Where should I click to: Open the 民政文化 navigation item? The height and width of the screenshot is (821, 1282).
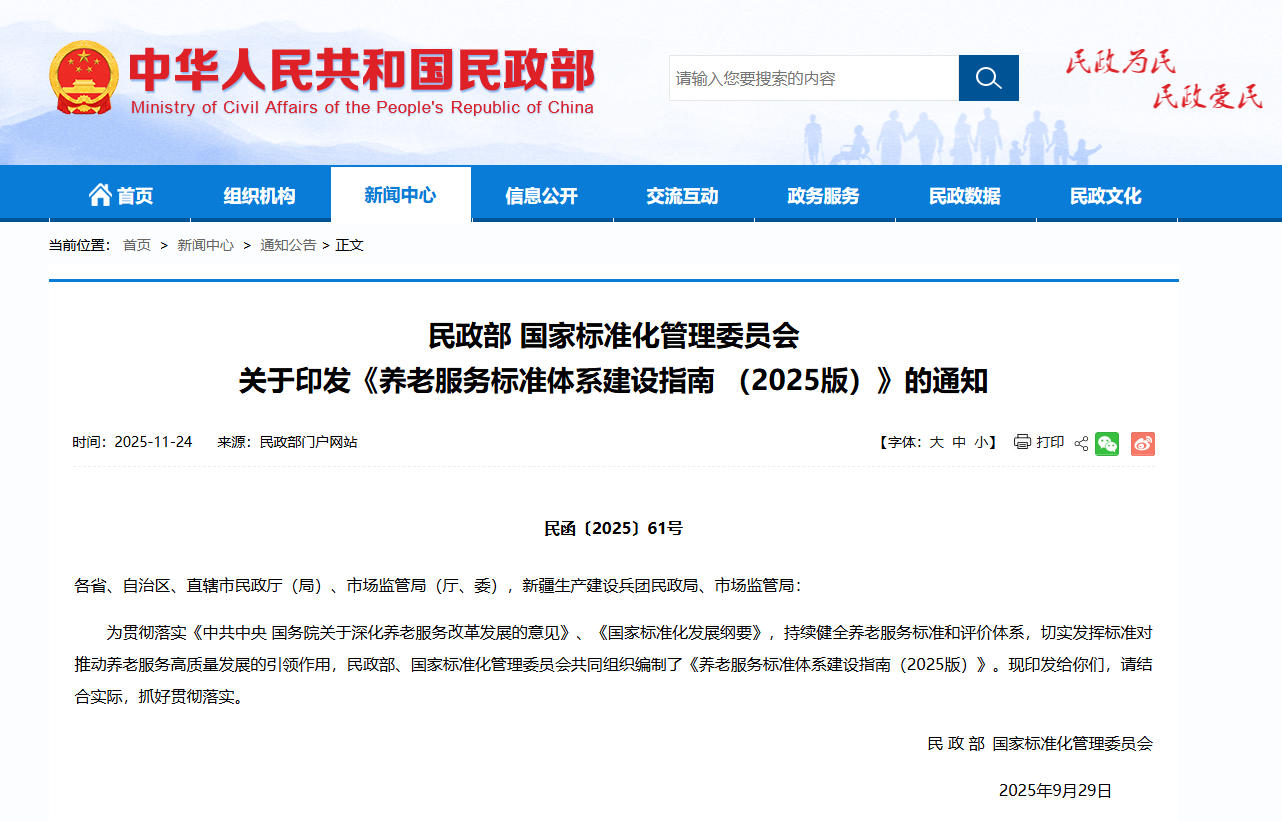point(1105,196)
